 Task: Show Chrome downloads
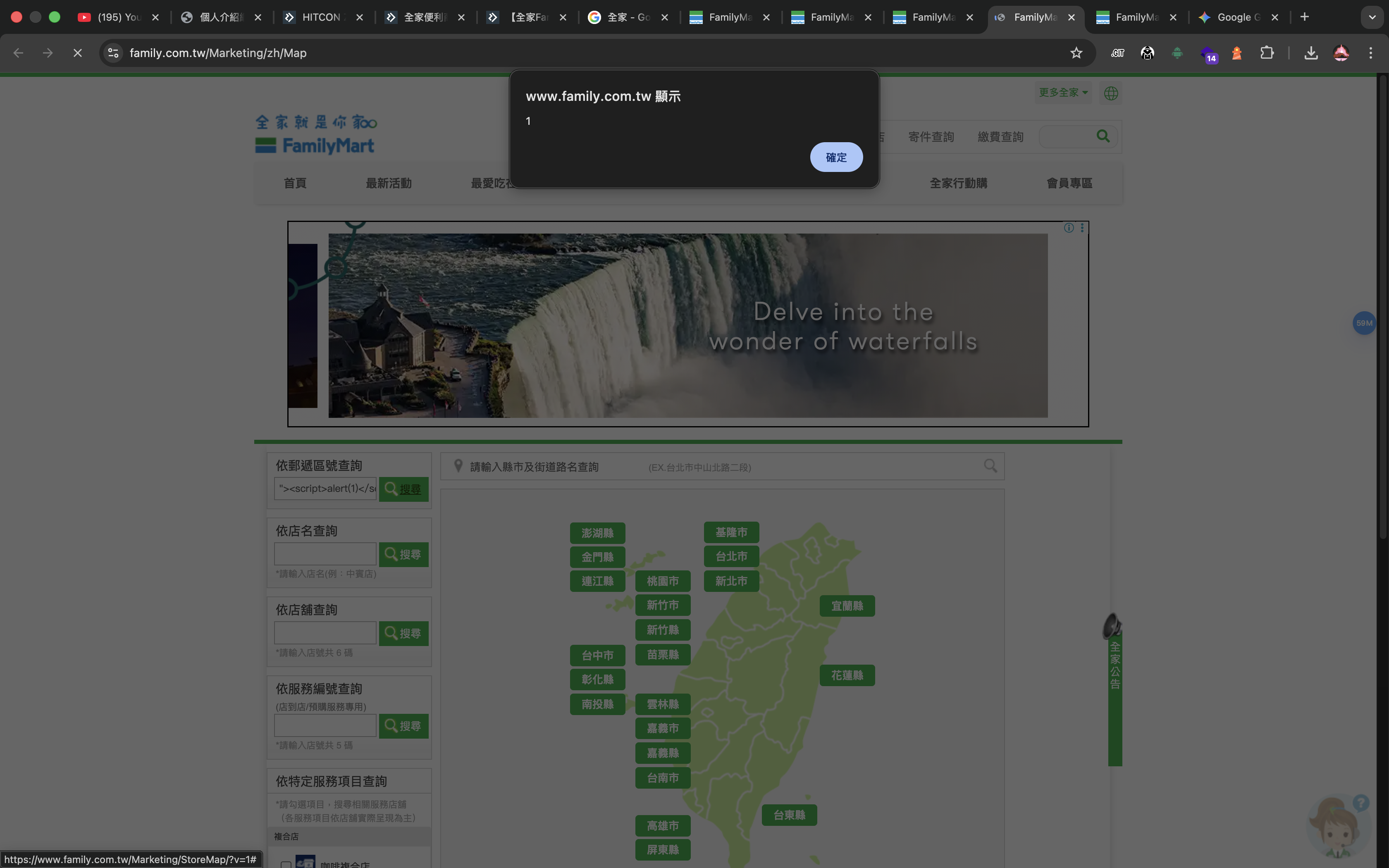coord(1311,53)
